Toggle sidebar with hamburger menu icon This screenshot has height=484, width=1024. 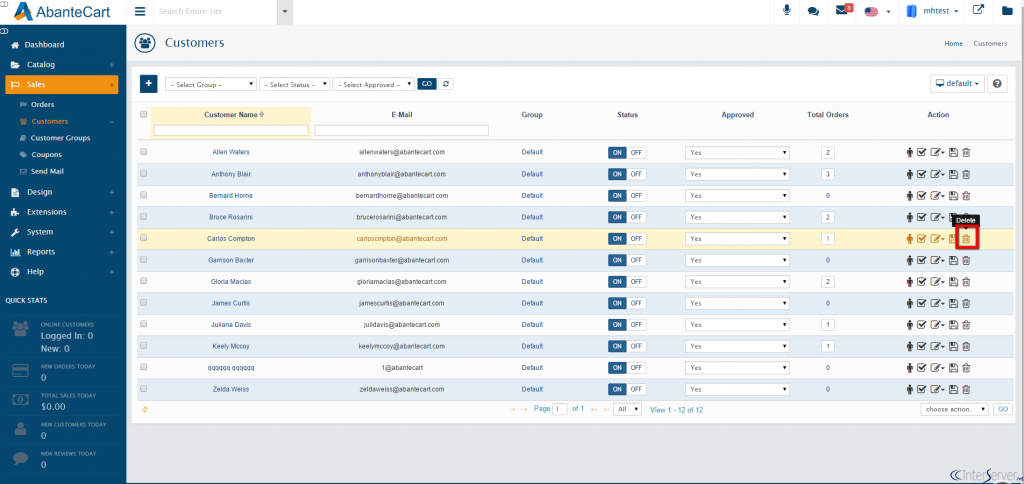(x=140, y=11)
